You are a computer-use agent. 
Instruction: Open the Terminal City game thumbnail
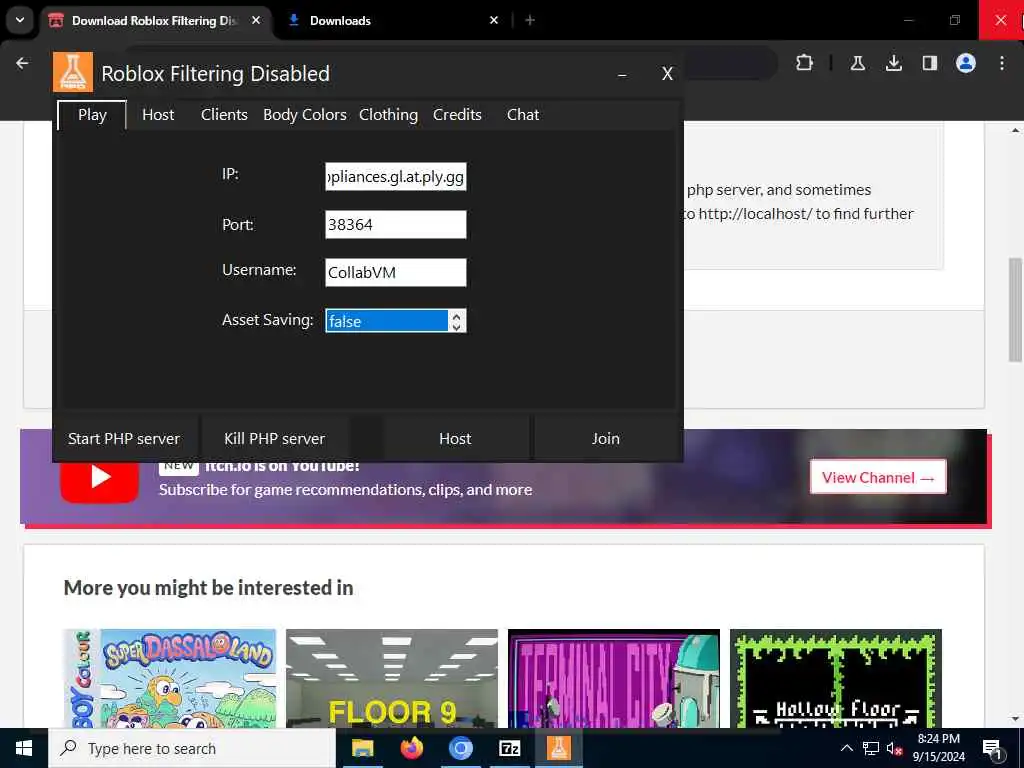click(x=614, y=678)
